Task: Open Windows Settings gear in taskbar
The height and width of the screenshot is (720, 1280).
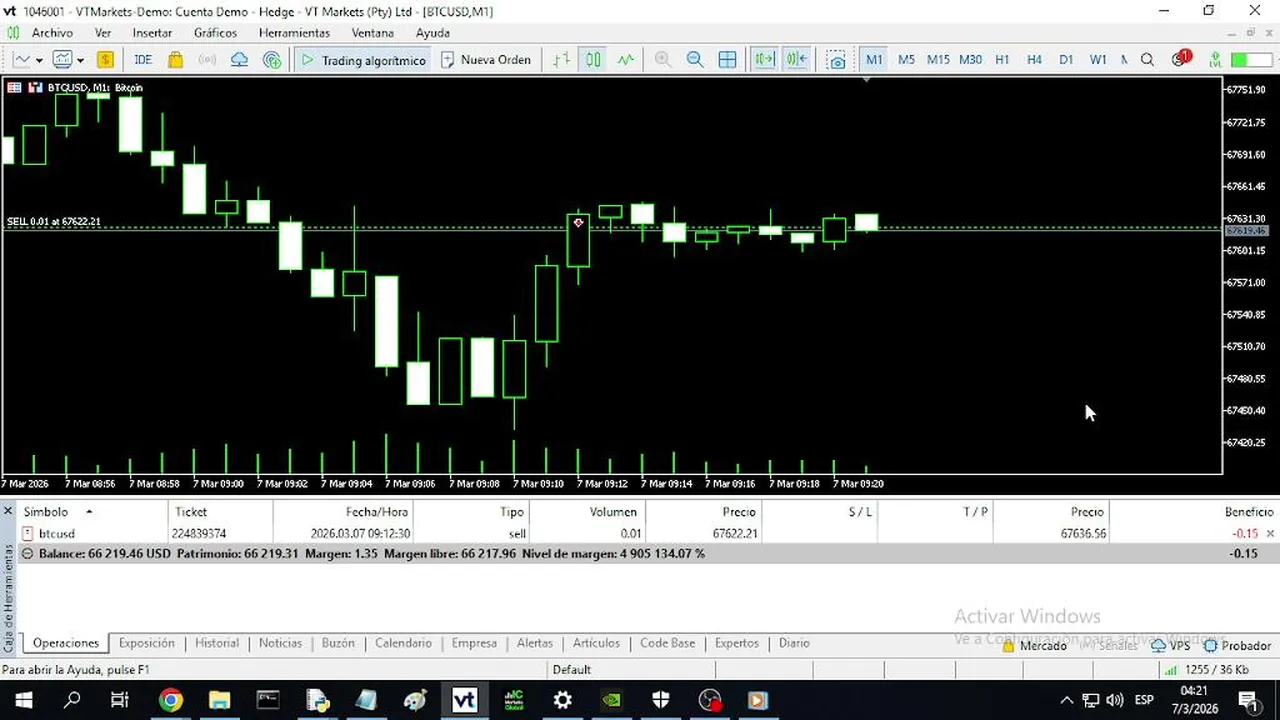Action: [x=563, y=700]
